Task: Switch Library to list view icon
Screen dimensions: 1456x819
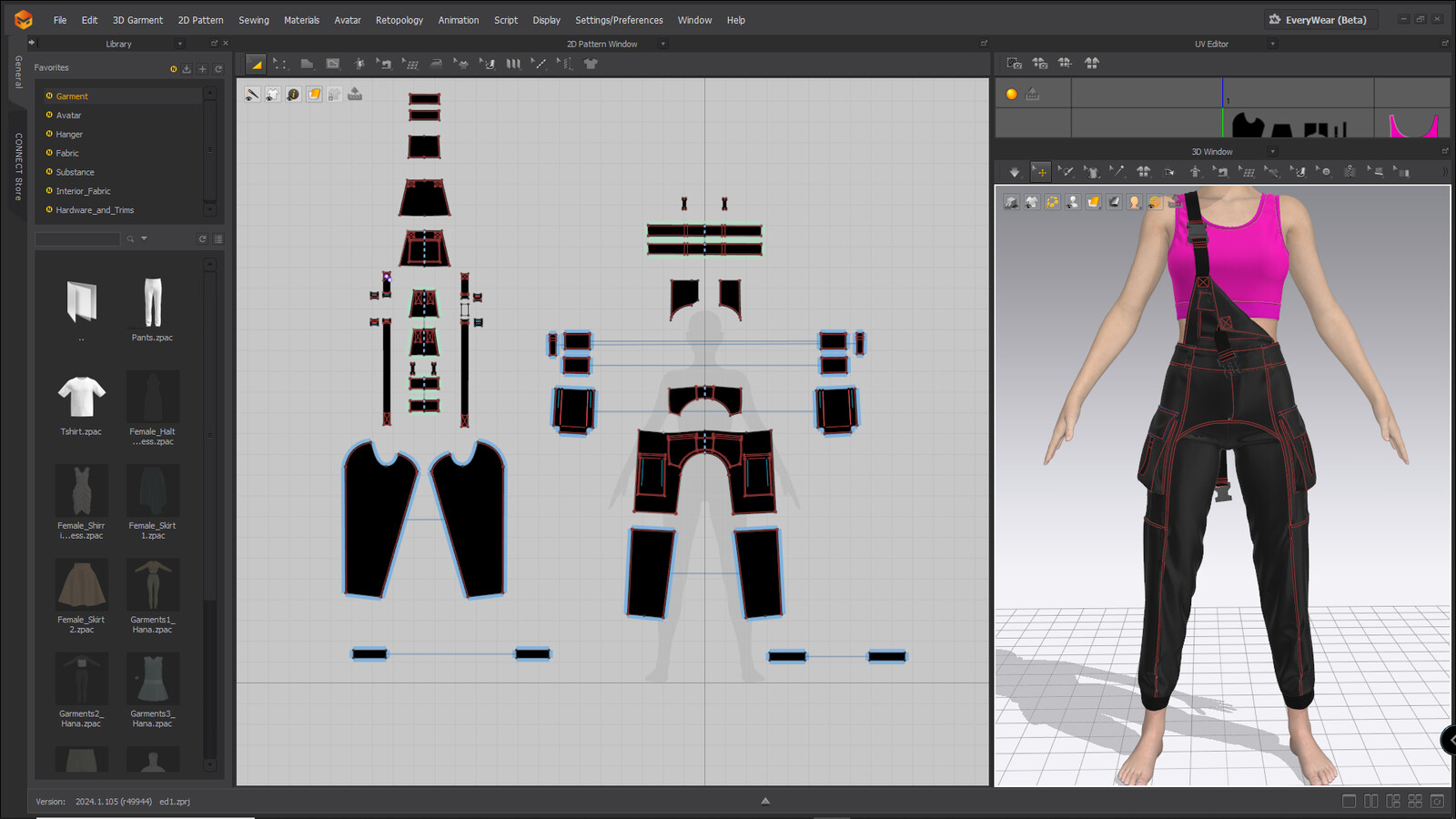Action: tap(218, 239)
